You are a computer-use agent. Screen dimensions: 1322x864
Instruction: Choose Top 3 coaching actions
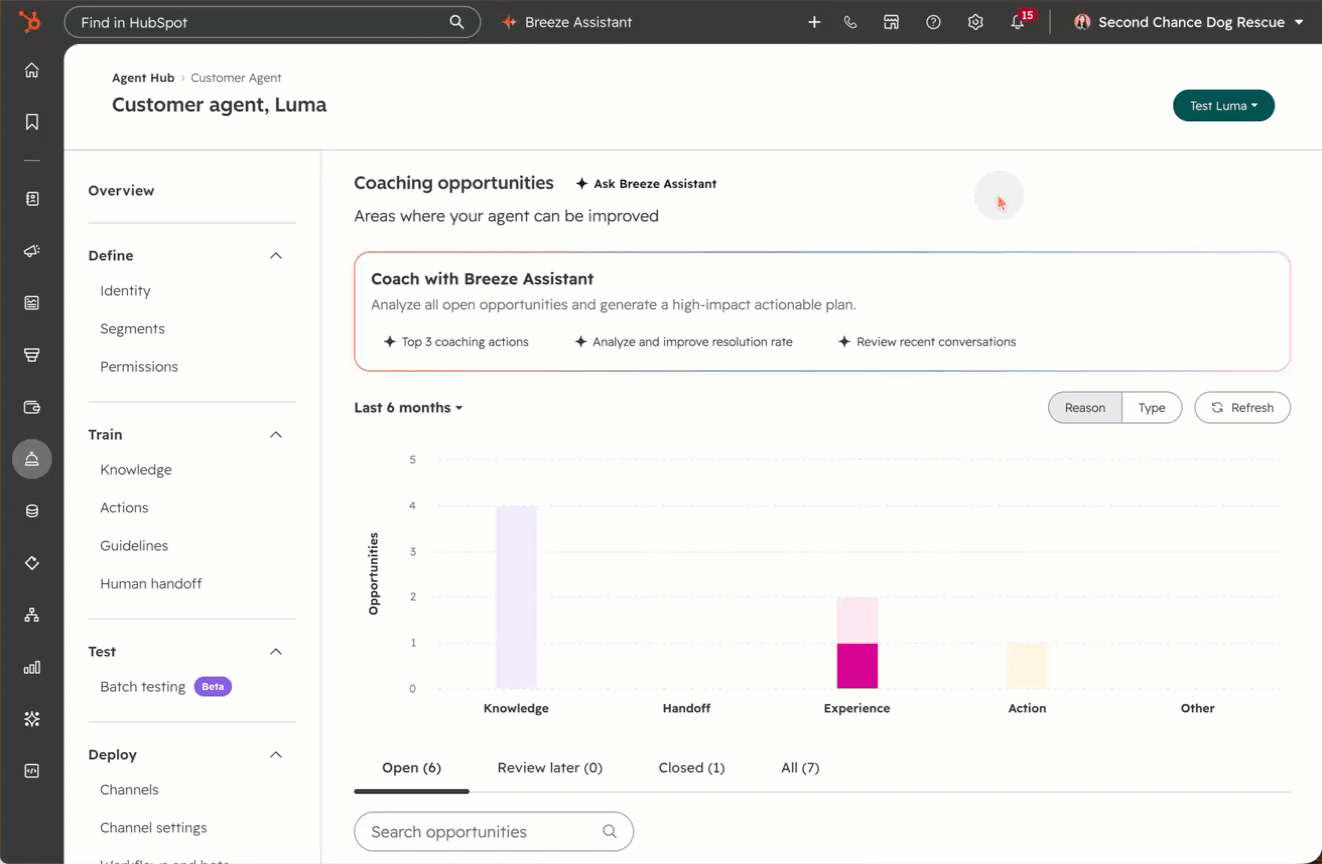pos(456,342)
